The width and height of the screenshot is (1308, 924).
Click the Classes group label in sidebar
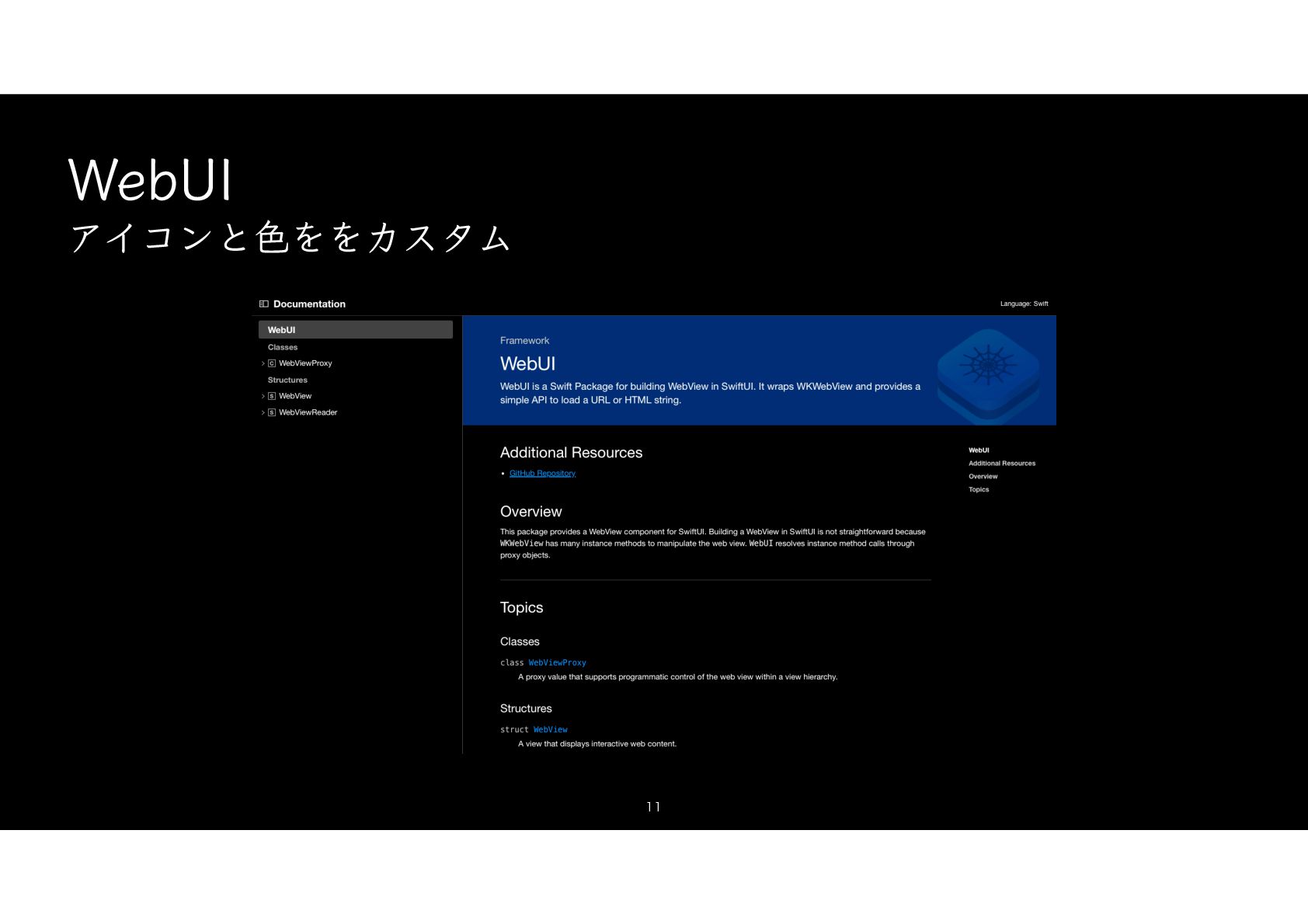[x=283, y=347]
